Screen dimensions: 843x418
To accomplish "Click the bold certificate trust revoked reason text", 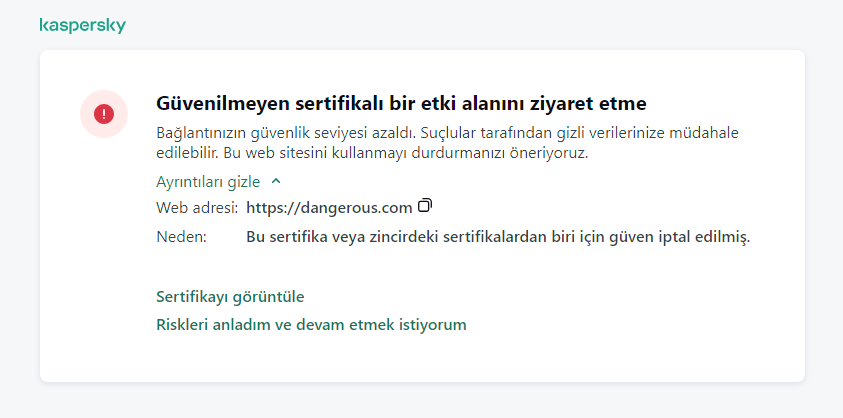I will [x=497, y=237].
